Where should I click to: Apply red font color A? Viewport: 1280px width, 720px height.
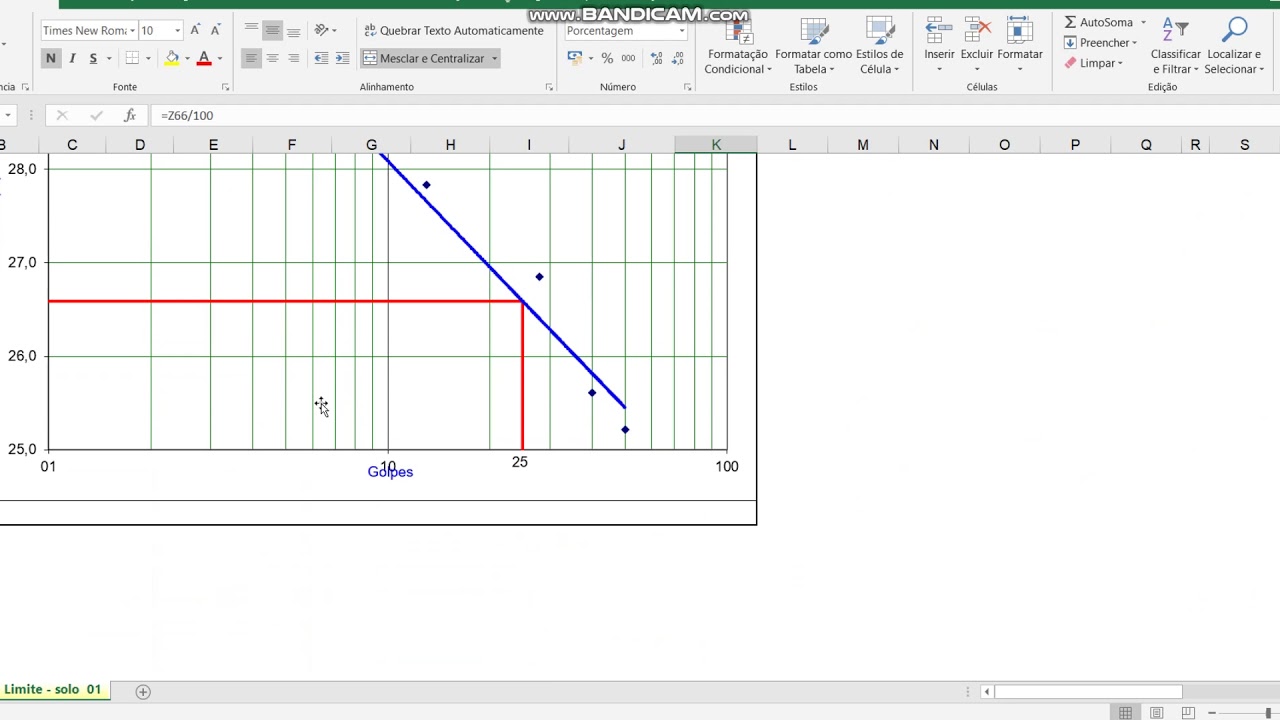[204, 59]
